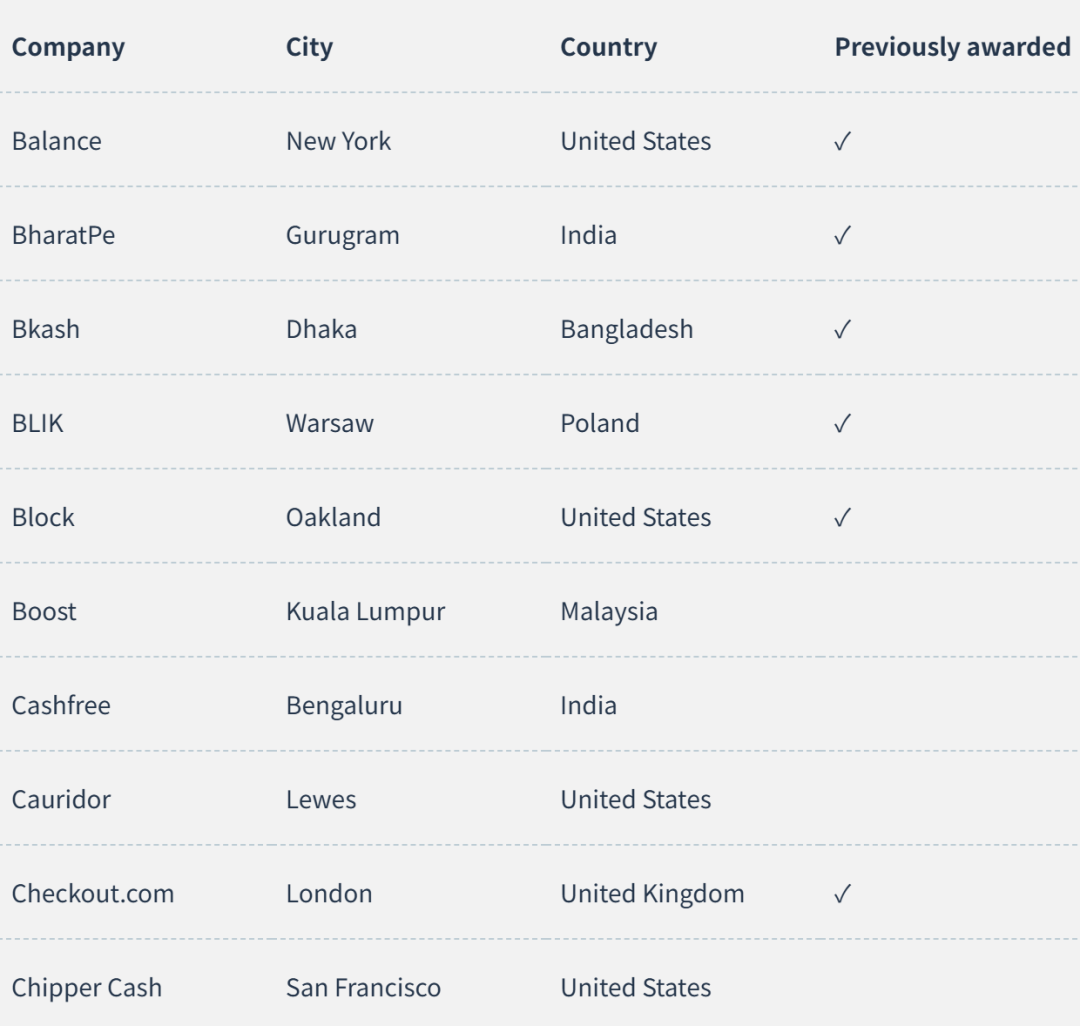Click the Boost company name

pos(44,611)
